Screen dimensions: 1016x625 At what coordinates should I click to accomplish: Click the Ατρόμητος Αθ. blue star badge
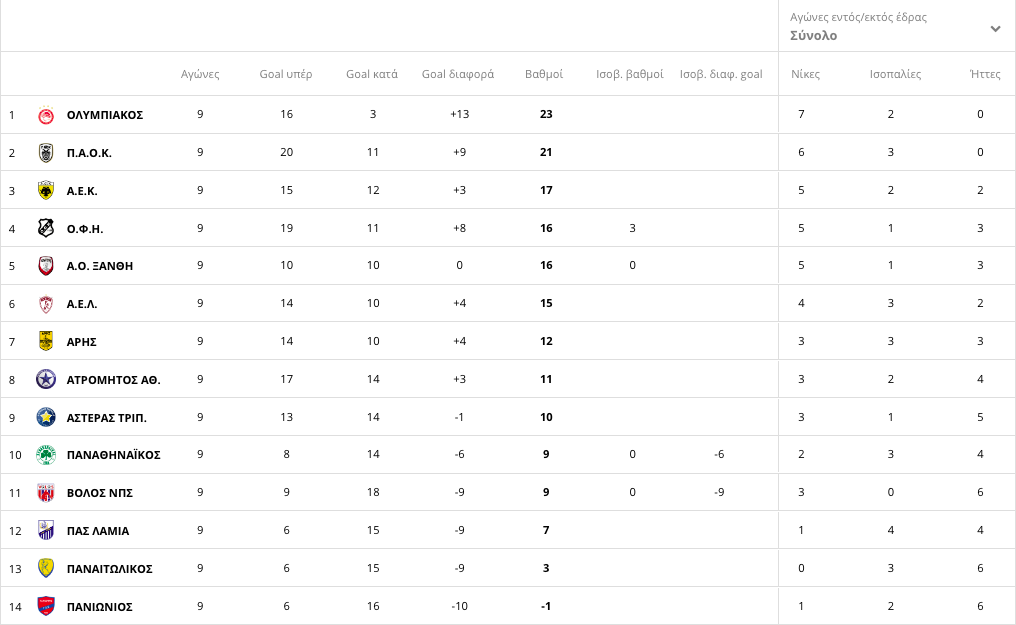point(45,380)
